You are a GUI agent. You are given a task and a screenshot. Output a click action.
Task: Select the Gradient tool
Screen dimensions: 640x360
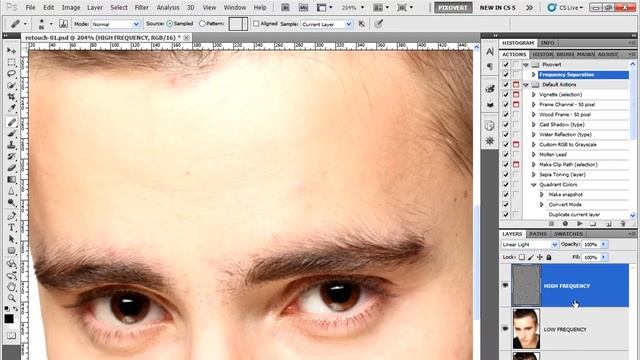click(11, 180)
